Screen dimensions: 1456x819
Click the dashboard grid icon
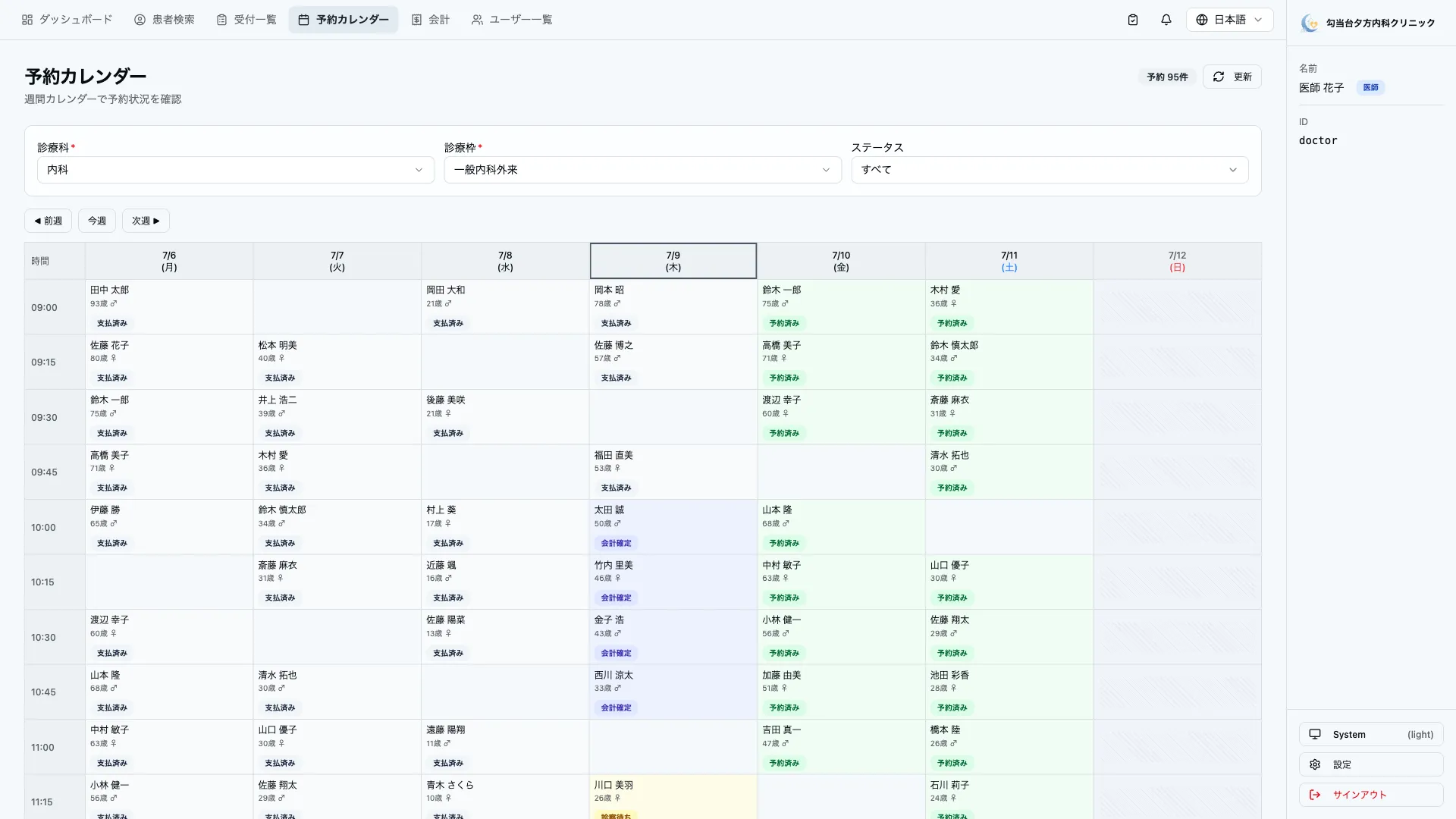tap(27, 20)
